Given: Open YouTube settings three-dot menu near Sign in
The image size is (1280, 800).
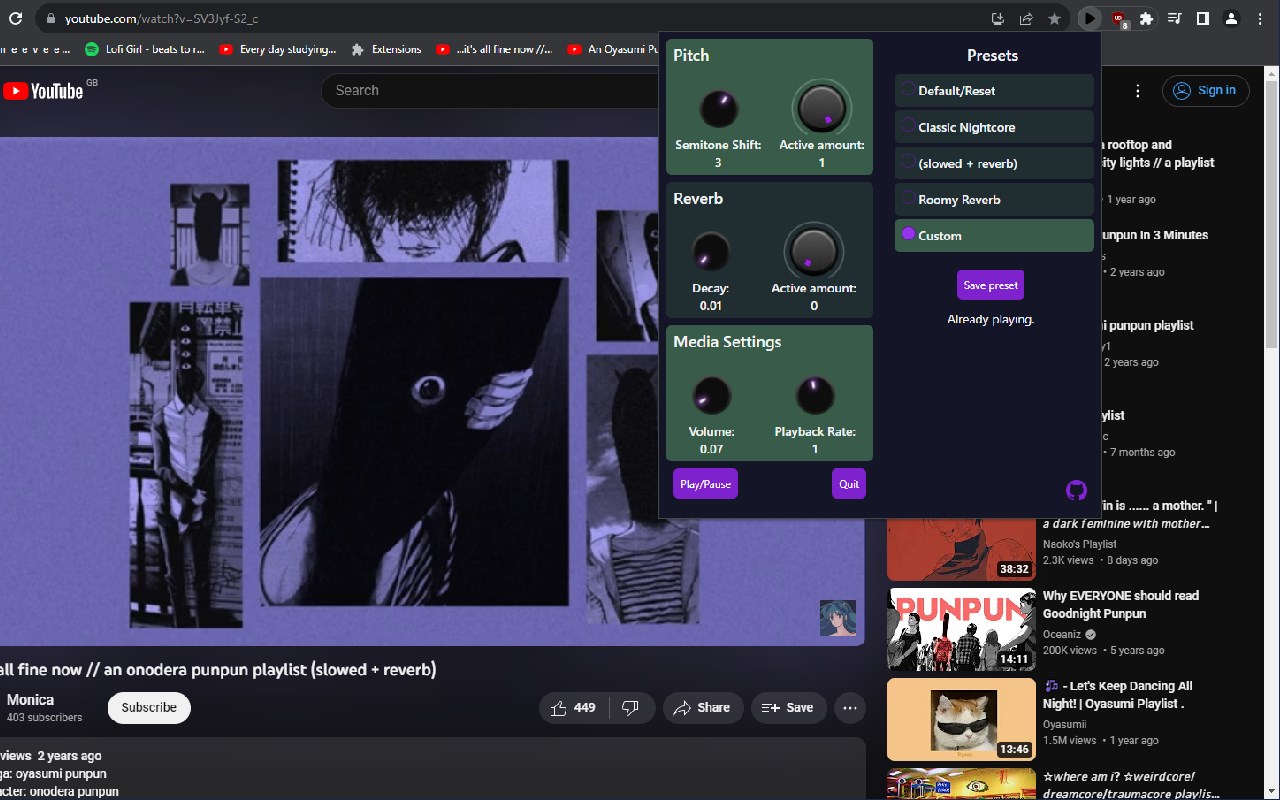Looking at the screenshot, I should (1138, 91).
